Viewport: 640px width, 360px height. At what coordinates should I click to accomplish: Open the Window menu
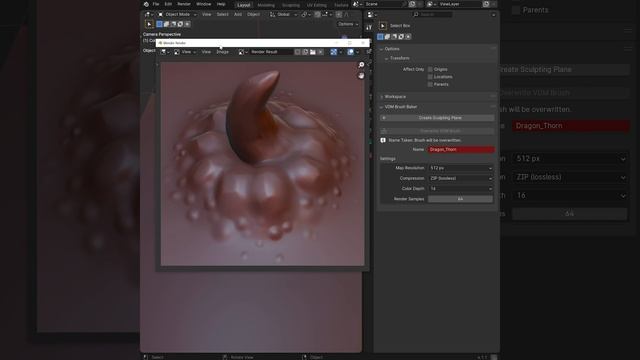click(203, 4)
